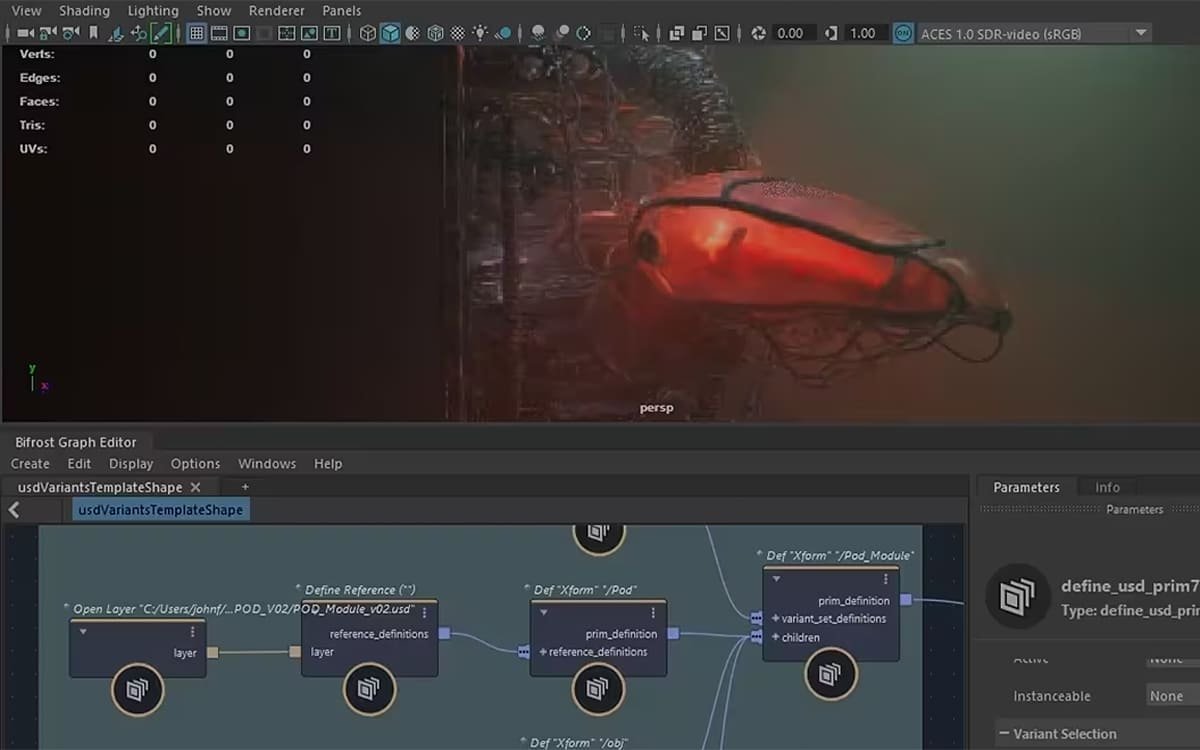This screenshot has height=750, width=1200.
Task: Toggle the grid display icon in viewport toolbar
Action: point(198,32)
